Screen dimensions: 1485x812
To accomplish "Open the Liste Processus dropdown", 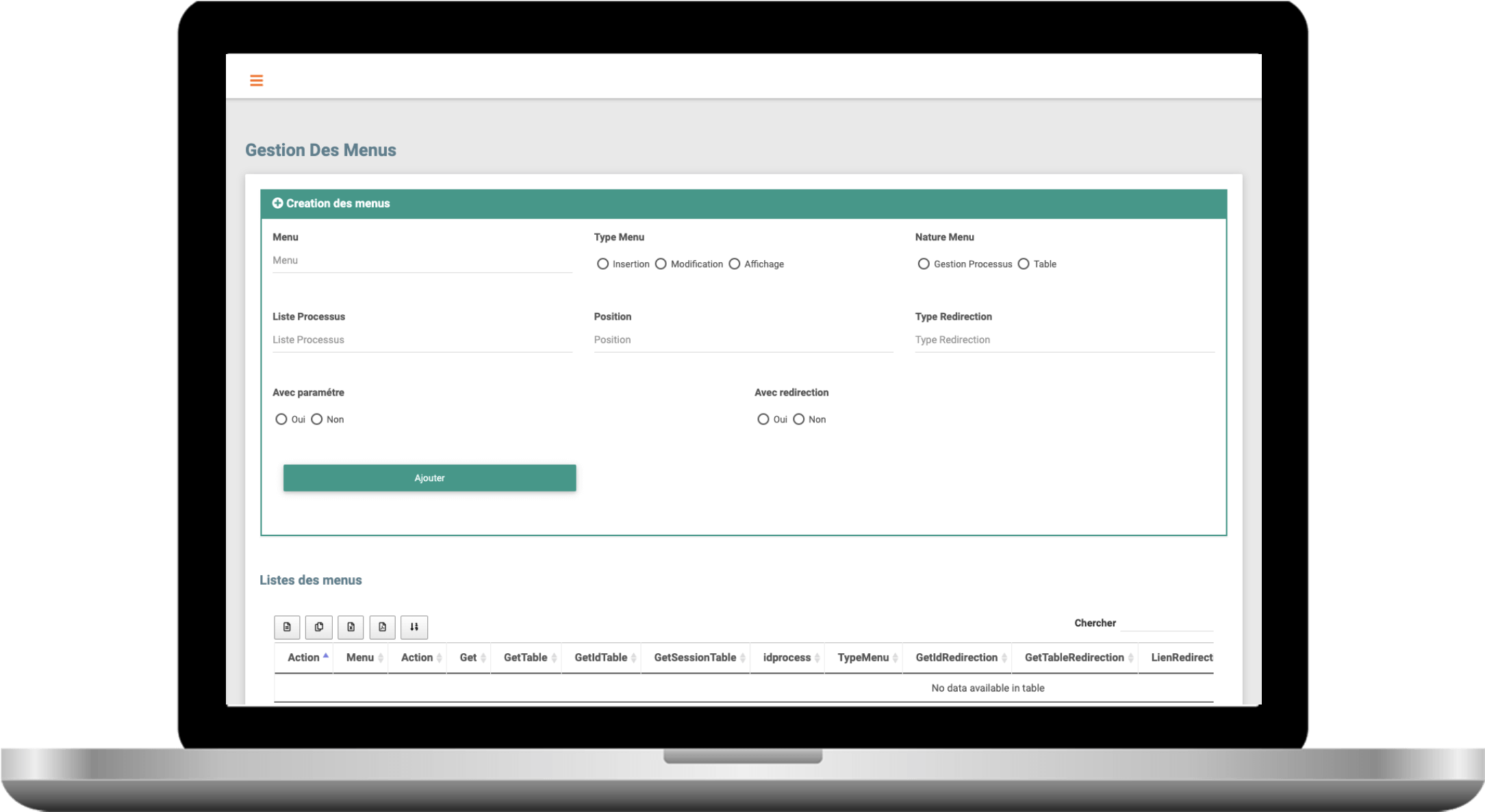I will click(x=422, y=340).
